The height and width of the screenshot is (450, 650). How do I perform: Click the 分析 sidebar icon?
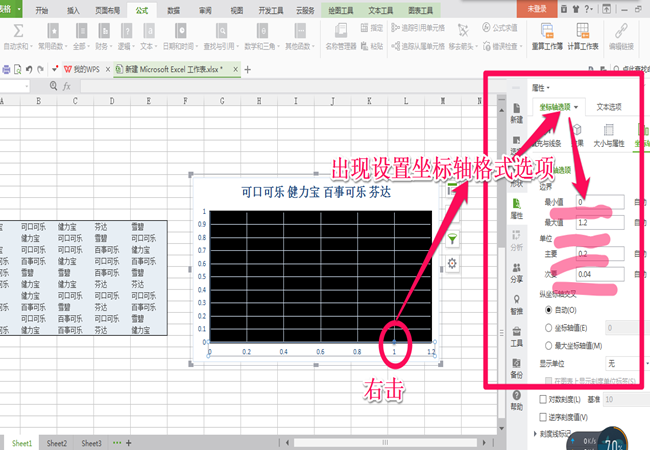click(x=517, y=241)
